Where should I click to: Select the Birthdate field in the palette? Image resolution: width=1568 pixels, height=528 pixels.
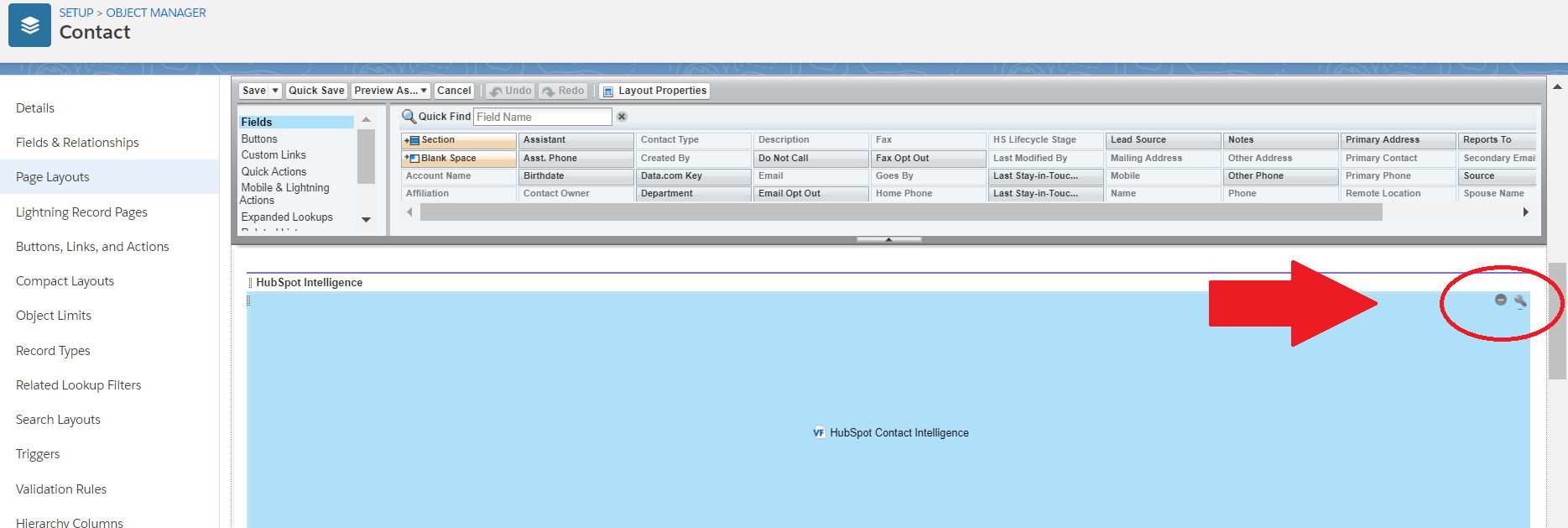(x=576, y=175)
